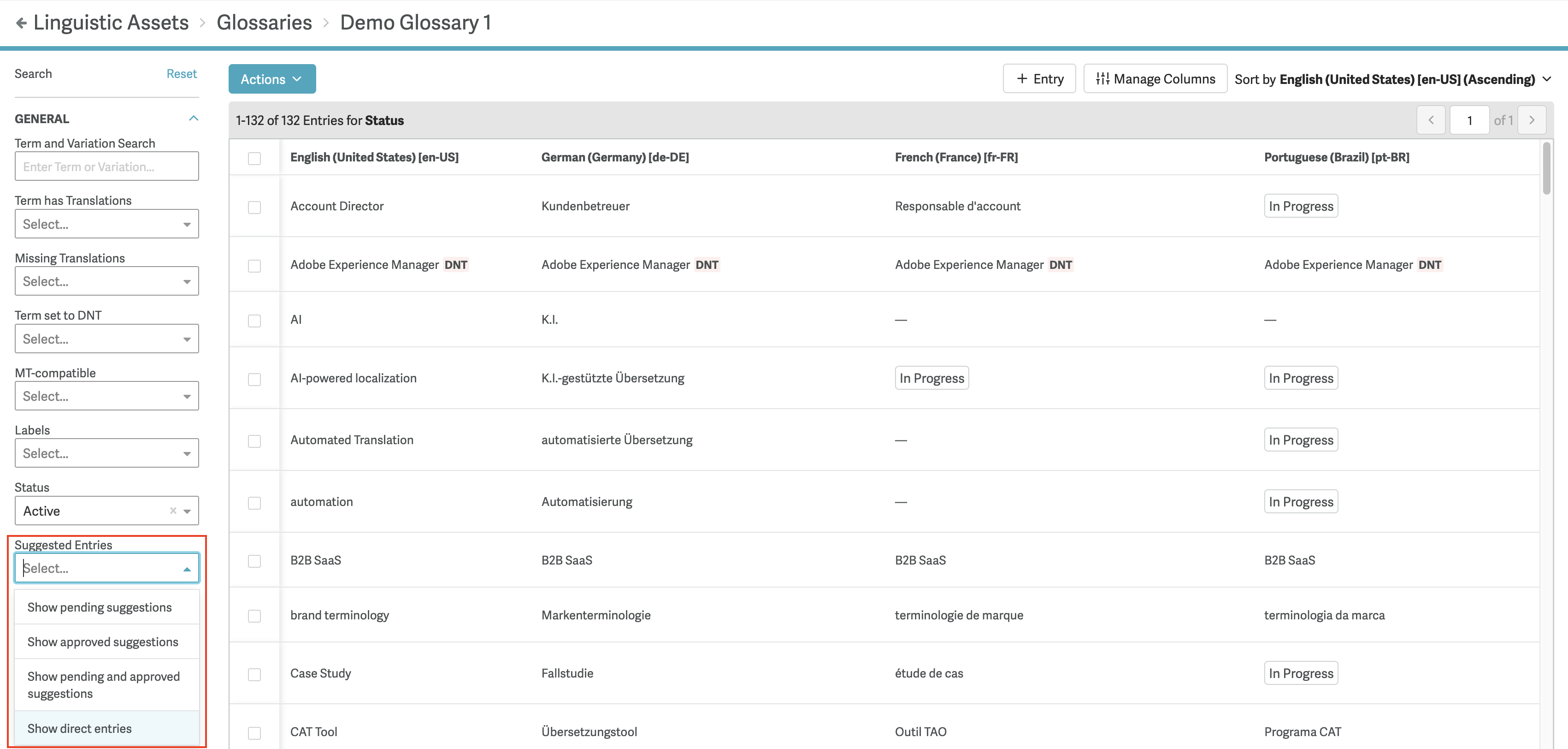Click the Manage Columns sliders icon
The height and width of the screenshot is (749, 1568).
point(1102,79)
